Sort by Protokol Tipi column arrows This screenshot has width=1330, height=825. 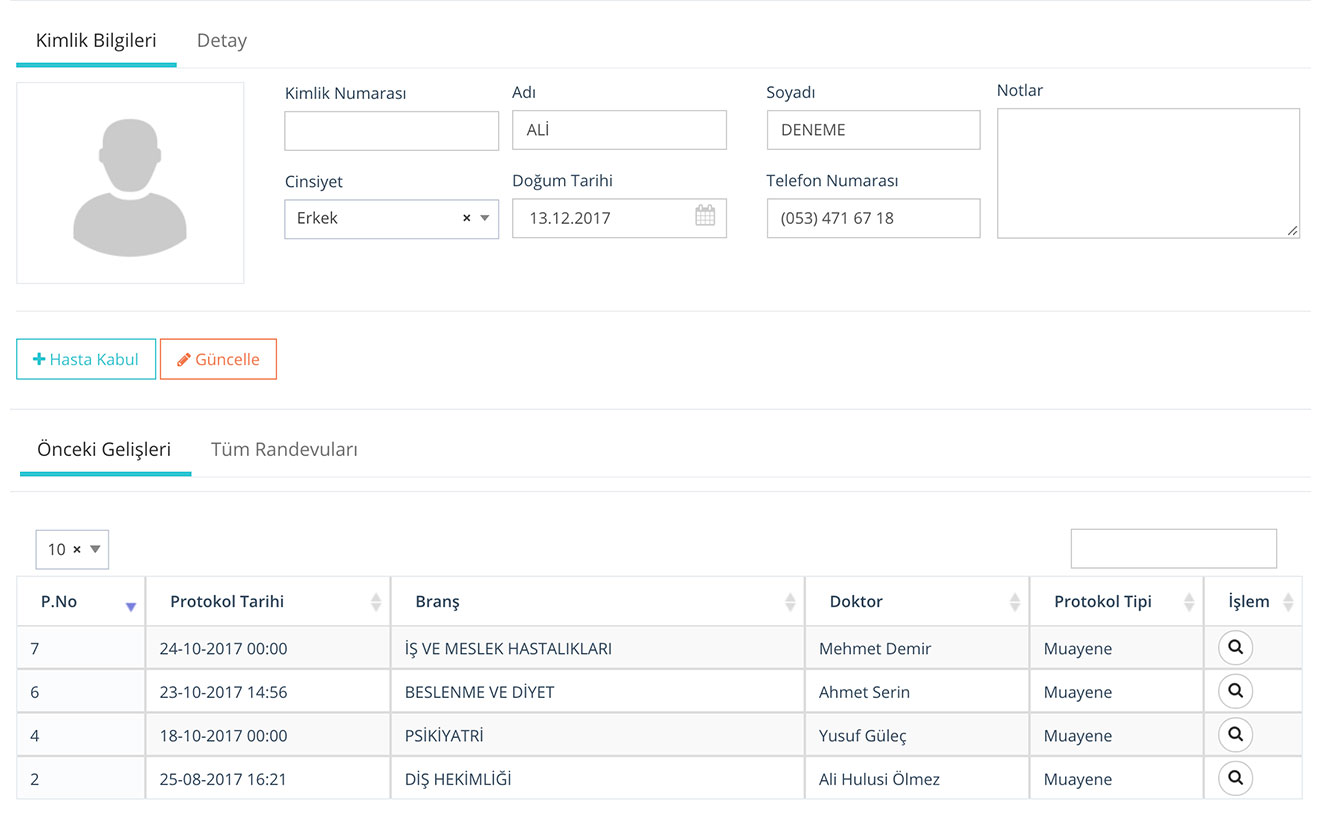click(x=1189, y=602)
